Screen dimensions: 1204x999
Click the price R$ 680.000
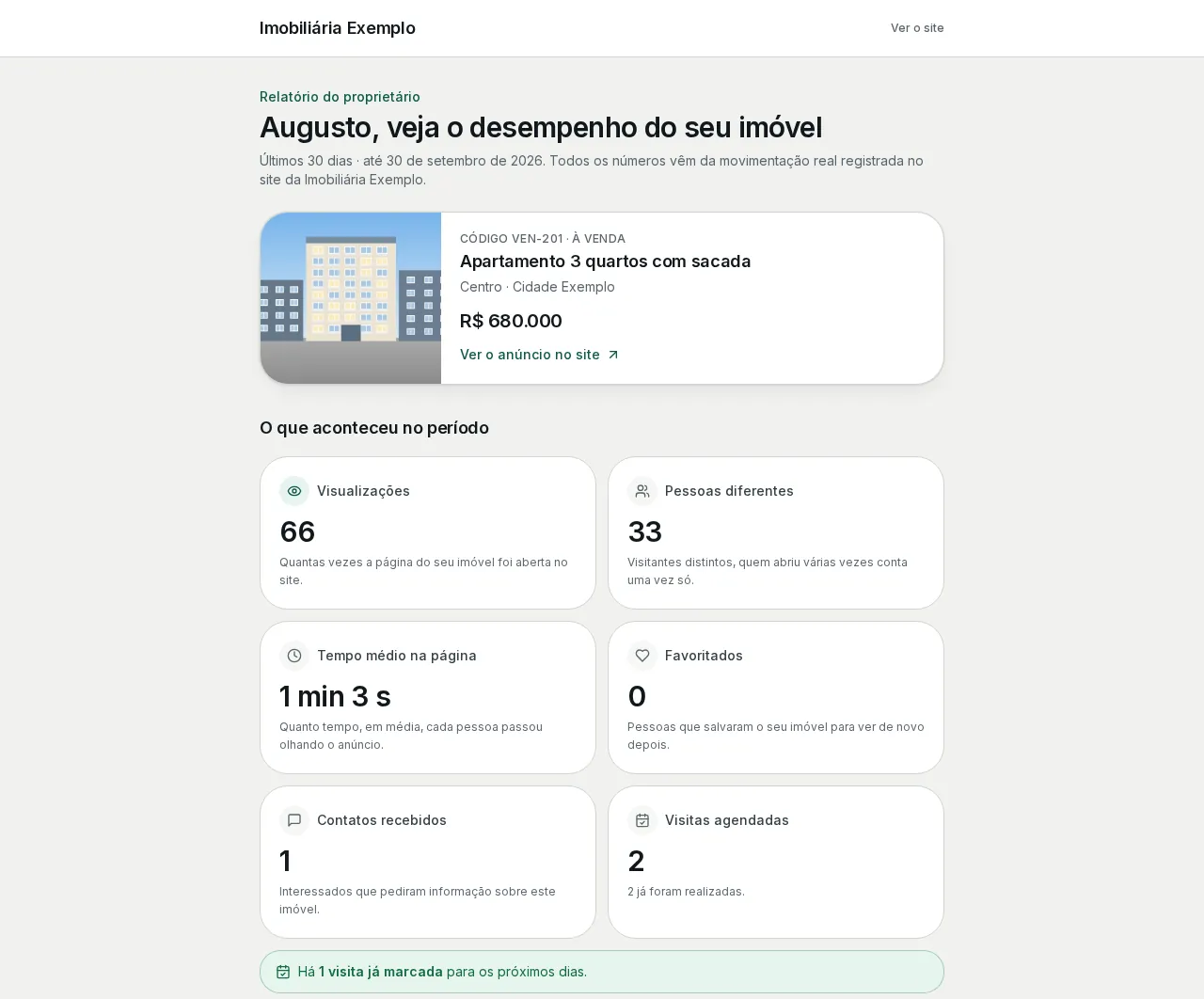coord(511,321)
